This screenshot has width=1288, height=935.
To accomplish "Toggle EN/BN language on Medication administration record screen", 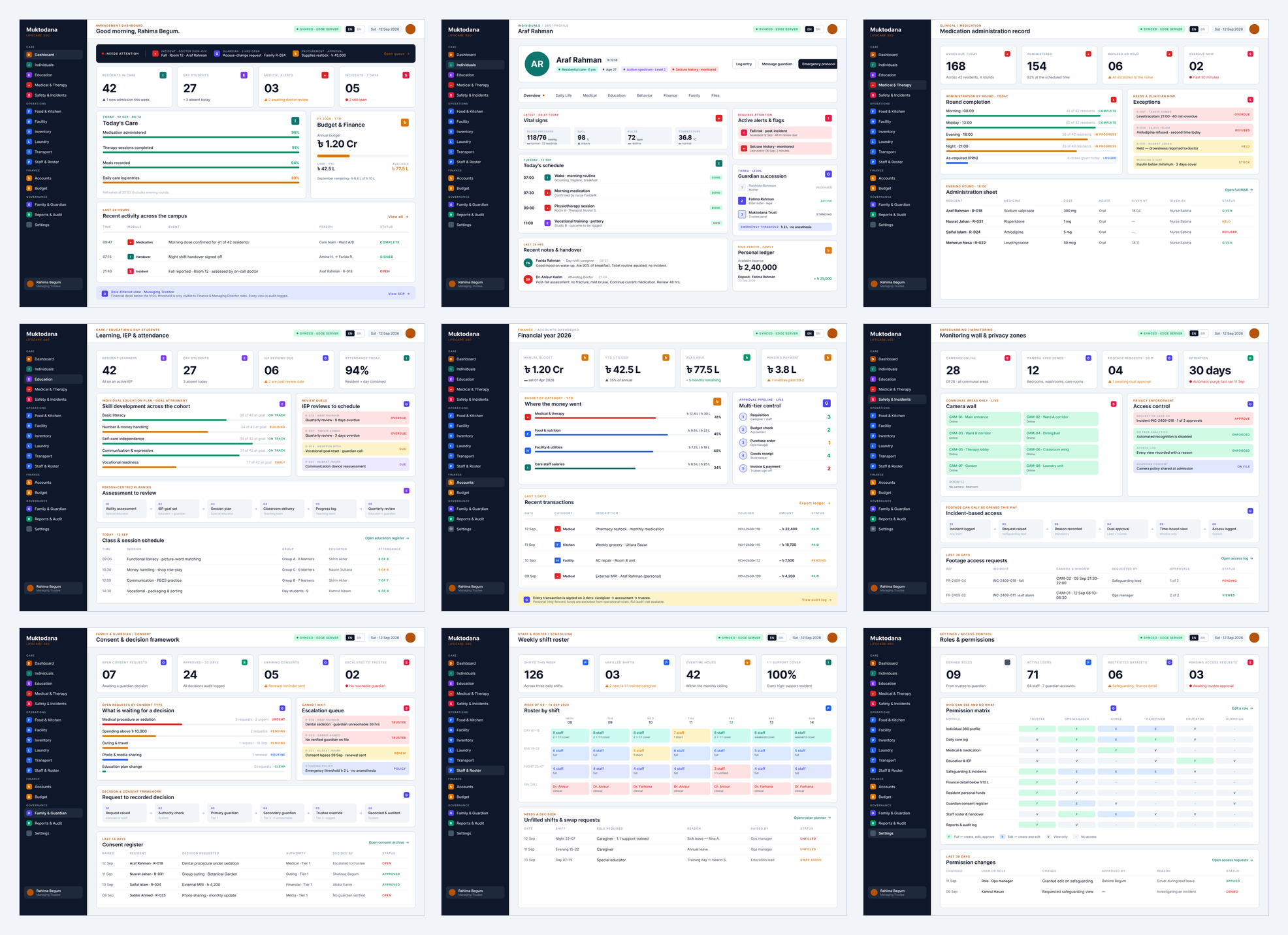I will coord(1198,29).
